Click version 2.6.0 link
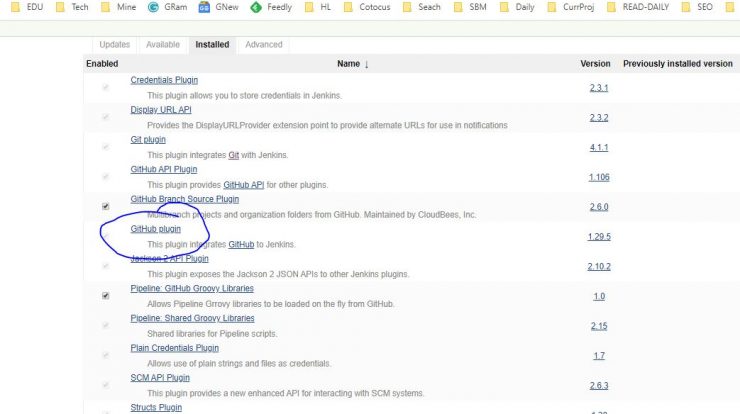 (599, 207)
